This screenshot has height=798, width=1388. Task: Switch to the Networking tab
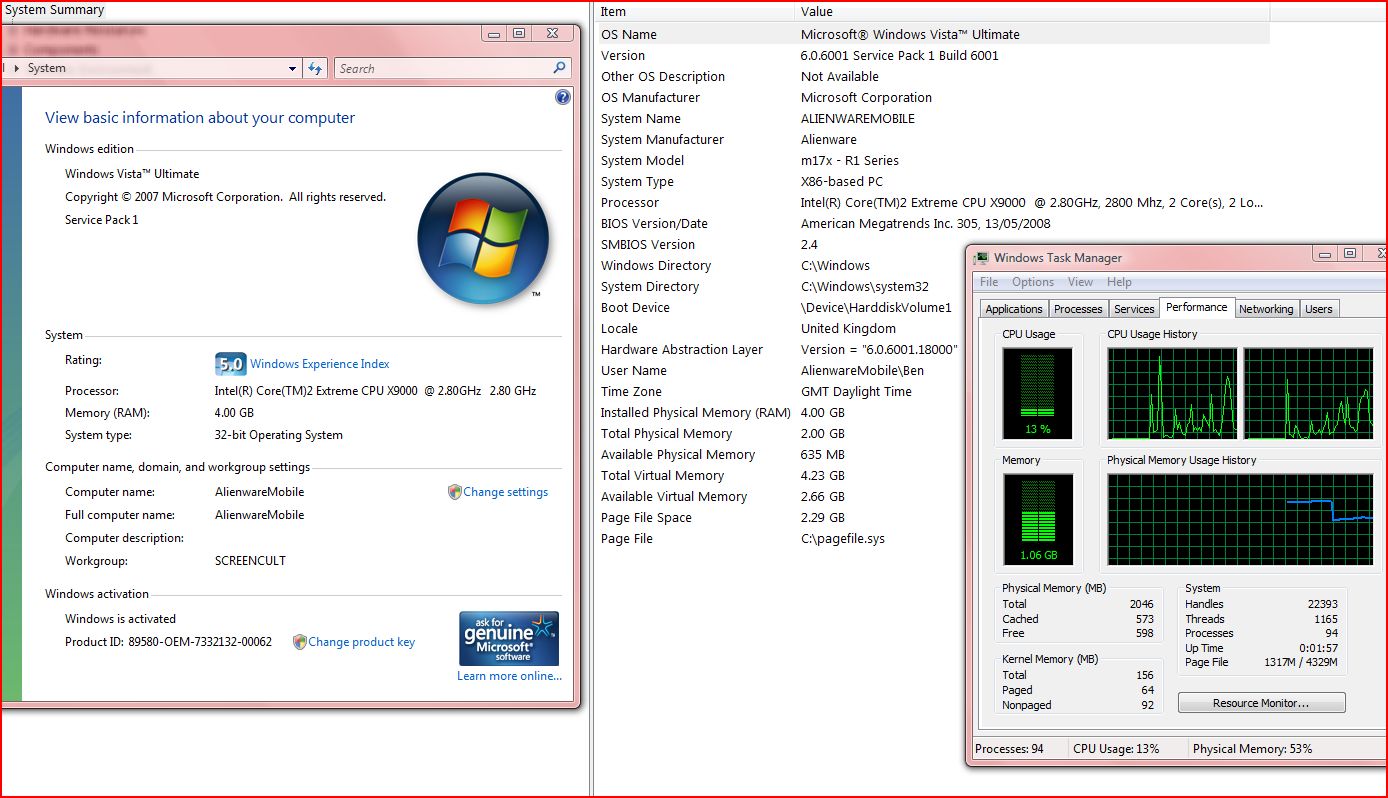(x=1266, y=309)
